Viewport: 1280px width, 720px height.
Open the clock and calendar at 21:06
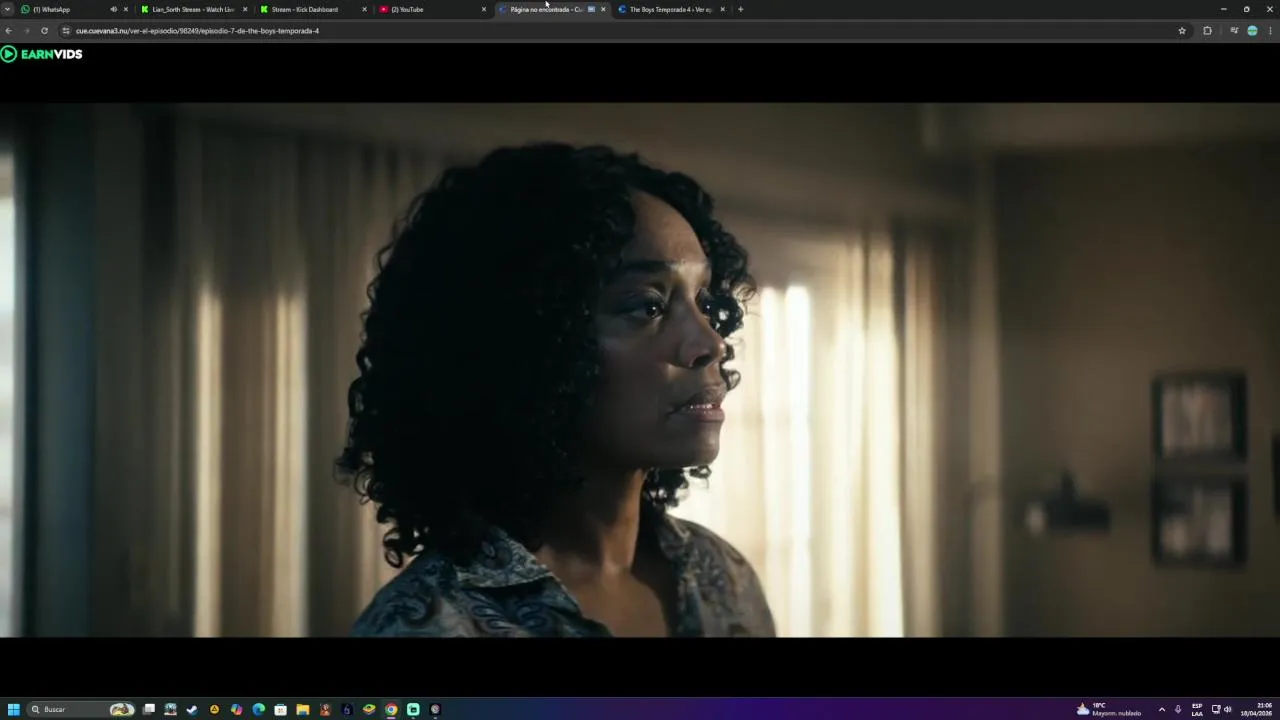(x=1258, y=709)
